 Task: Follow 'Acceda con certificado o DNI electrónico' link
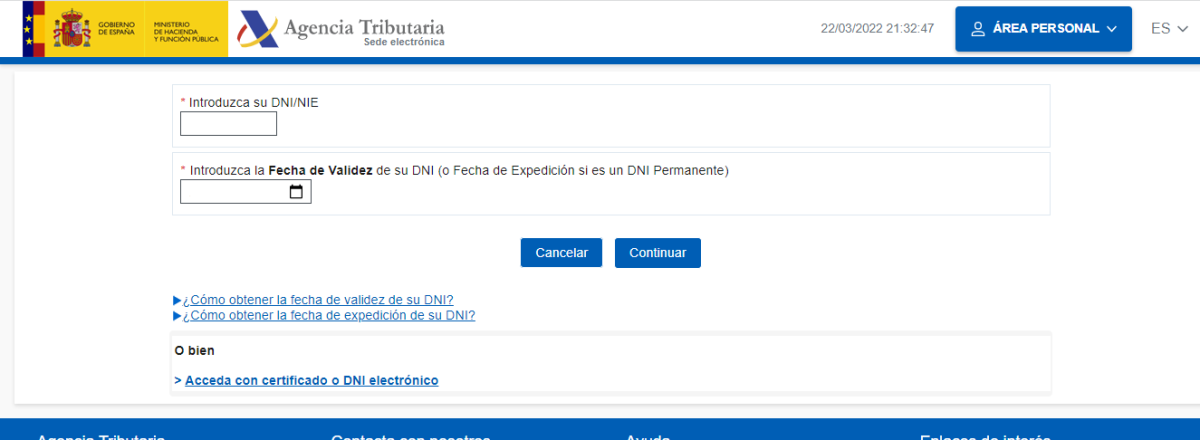tap(311, 381)
